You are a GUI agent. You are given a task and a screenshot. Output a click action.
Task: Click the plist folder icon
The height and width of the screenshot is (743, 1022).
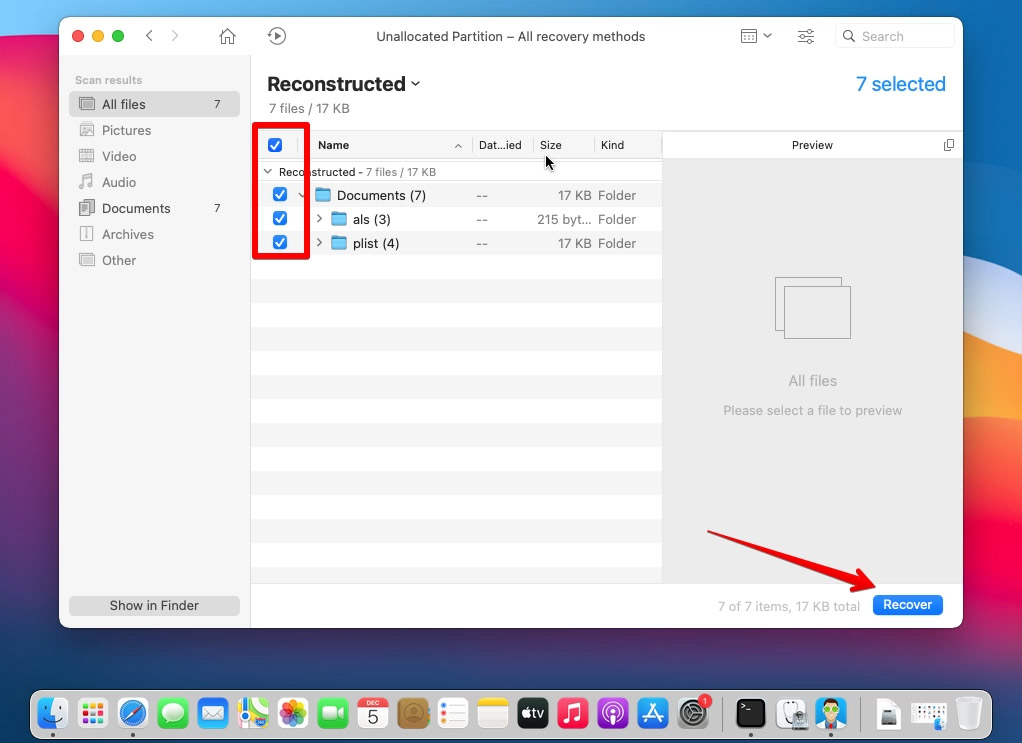pyautogui.click(x=339, y=243)
